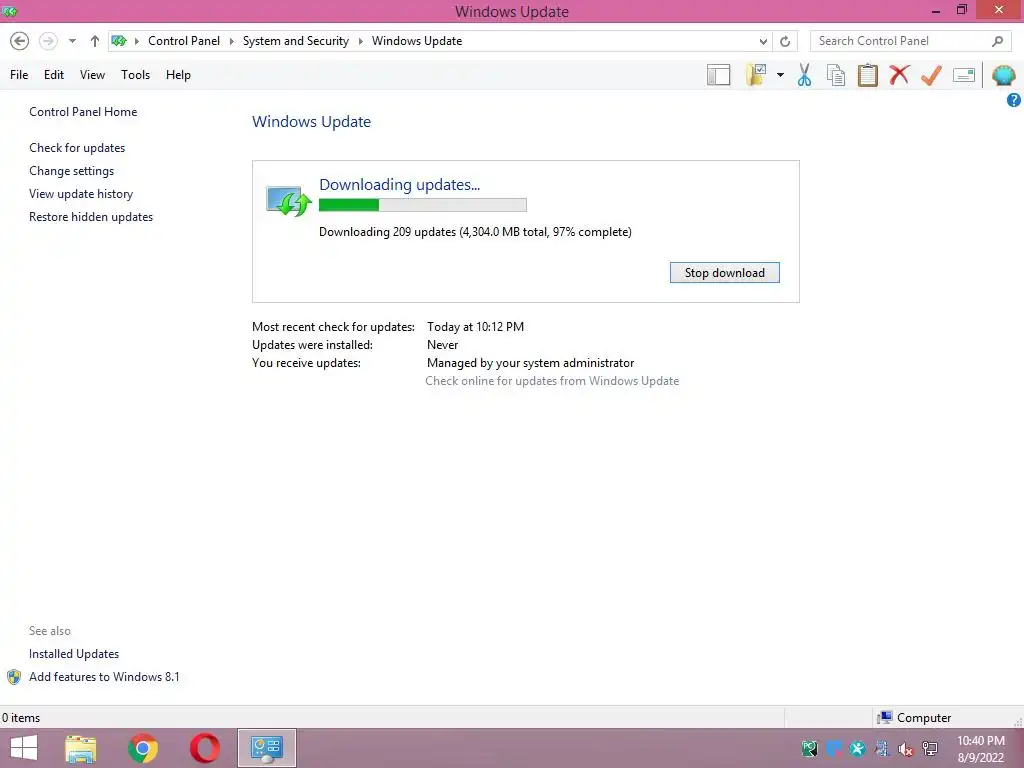Go up one level with Up arrow

95,41
